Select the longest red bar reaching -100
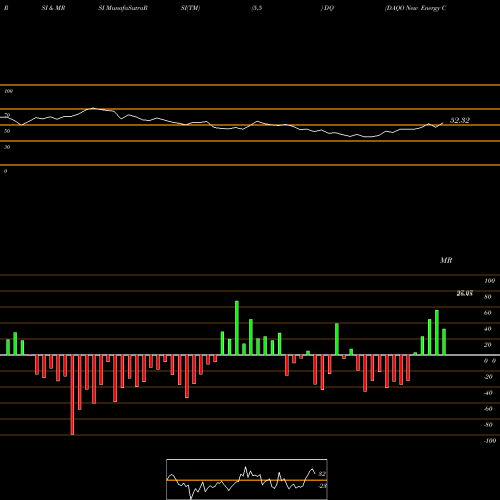Screen dimensions: 500x500 point(72,395)
